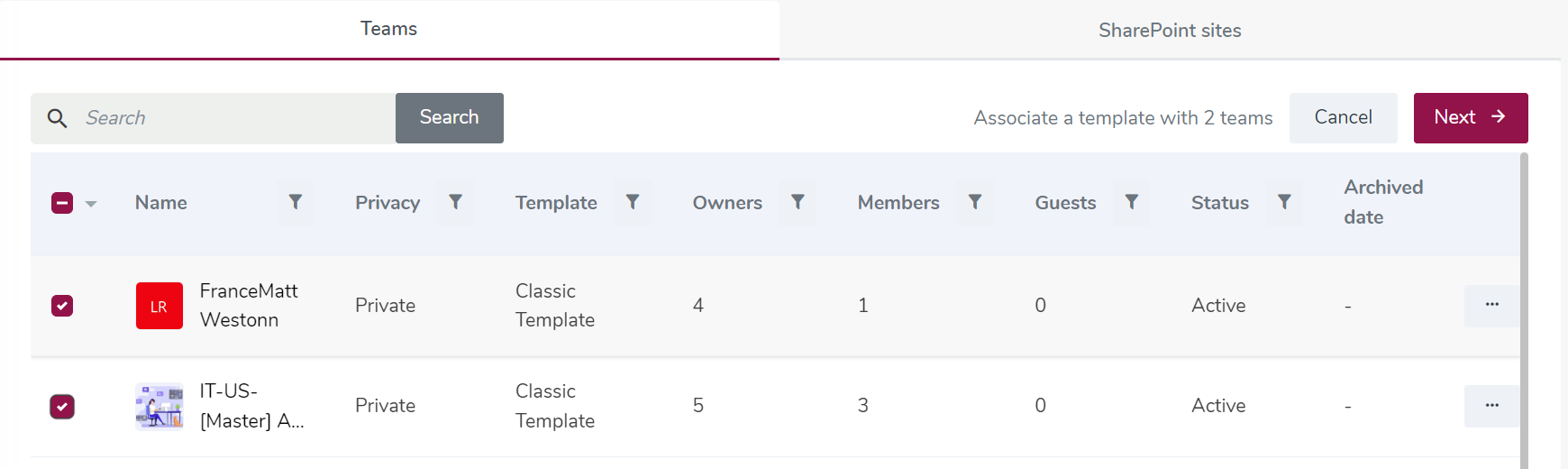
Task: Click the magnifier icon in search box
Action: pyautogui.click(x=57, y=118)
